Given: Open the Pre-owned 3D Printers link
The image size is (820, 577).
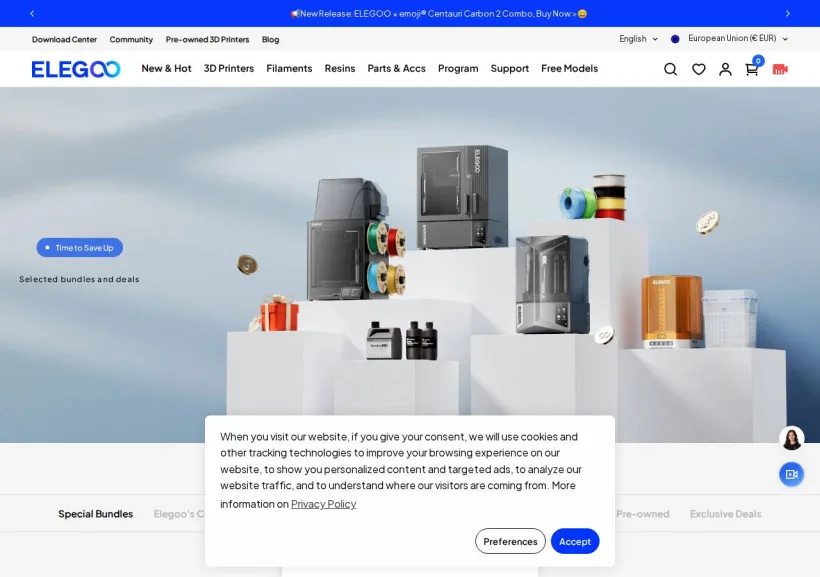Looking at the screenshot, I should pos(208,39).
